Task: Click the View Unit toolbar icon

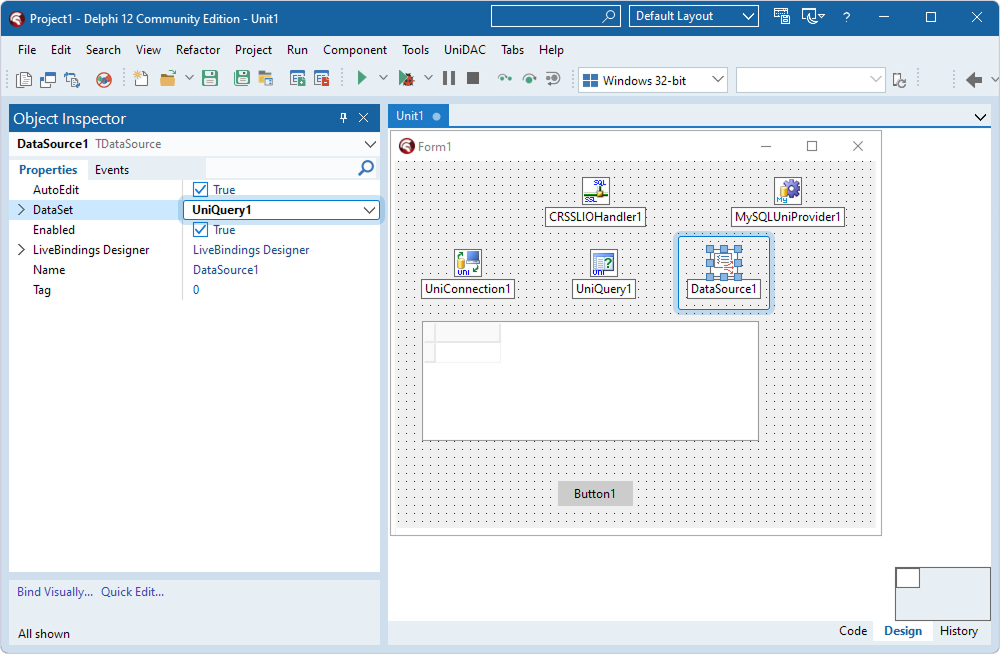Action: [x=24, y=79]
